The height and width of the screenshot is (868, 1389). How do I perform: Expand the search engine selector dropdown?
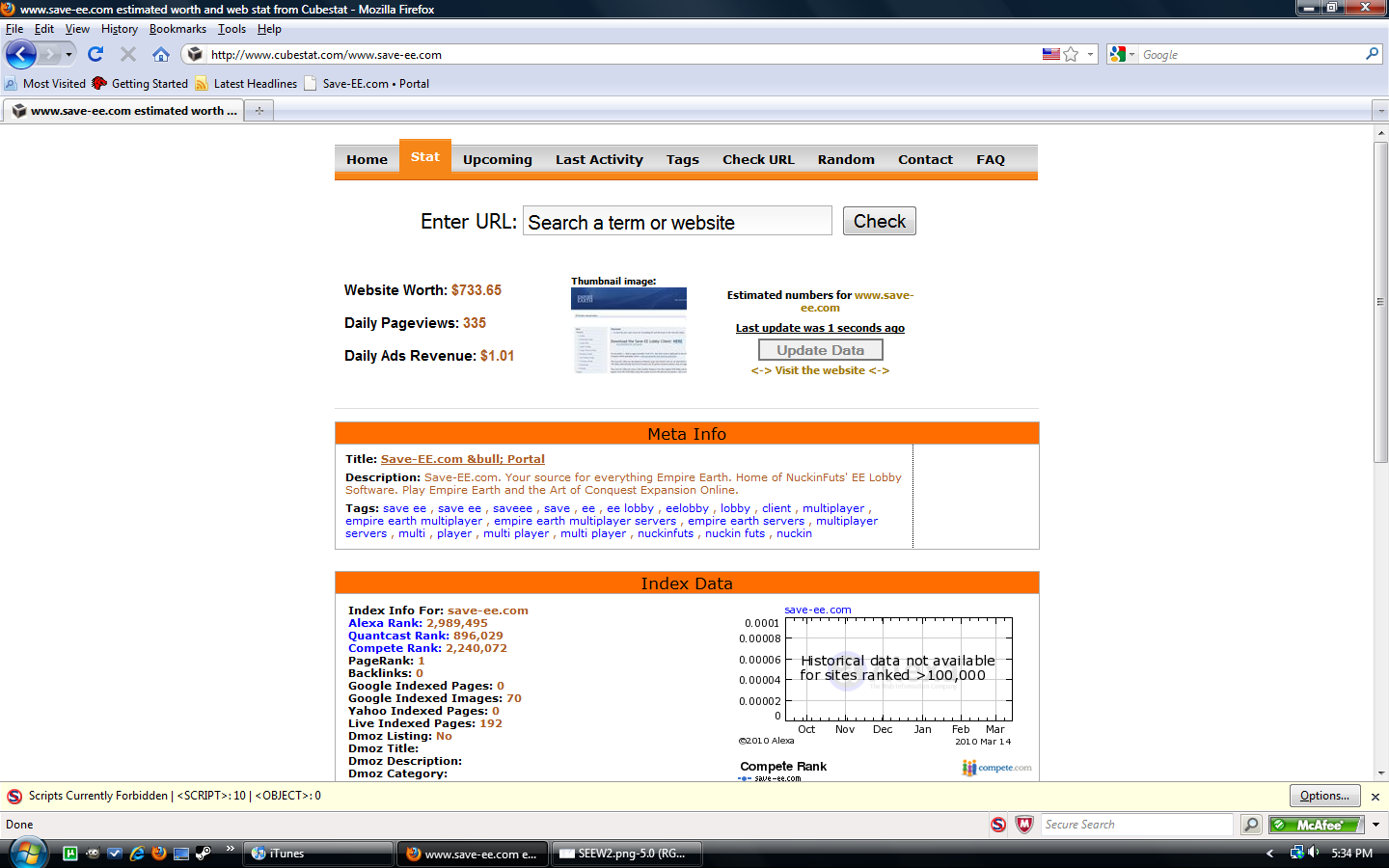pyautogui.click(x=1122, y=54)
